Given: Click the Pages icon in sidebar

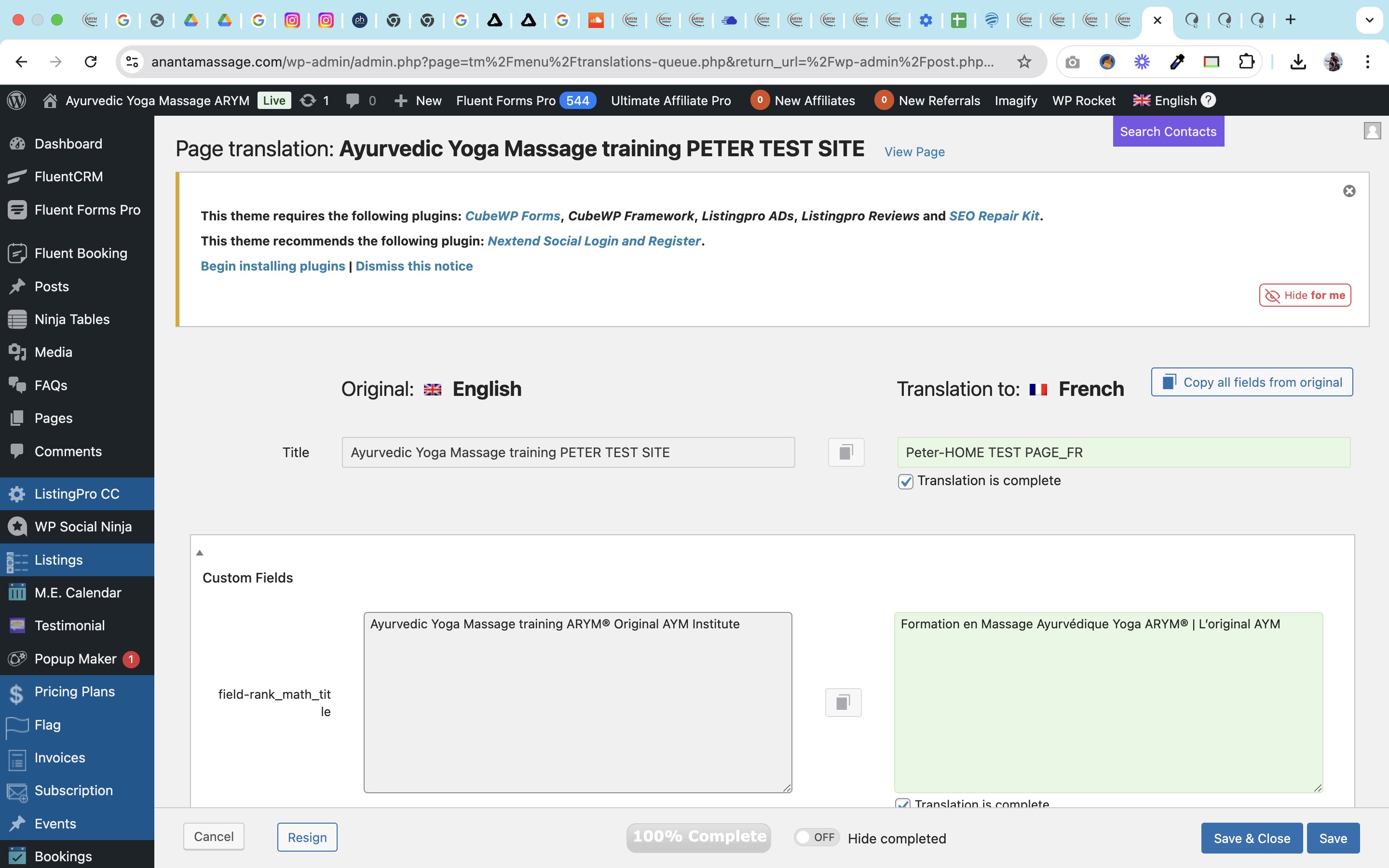Looking at the screenshot, I should click(17, 418).
